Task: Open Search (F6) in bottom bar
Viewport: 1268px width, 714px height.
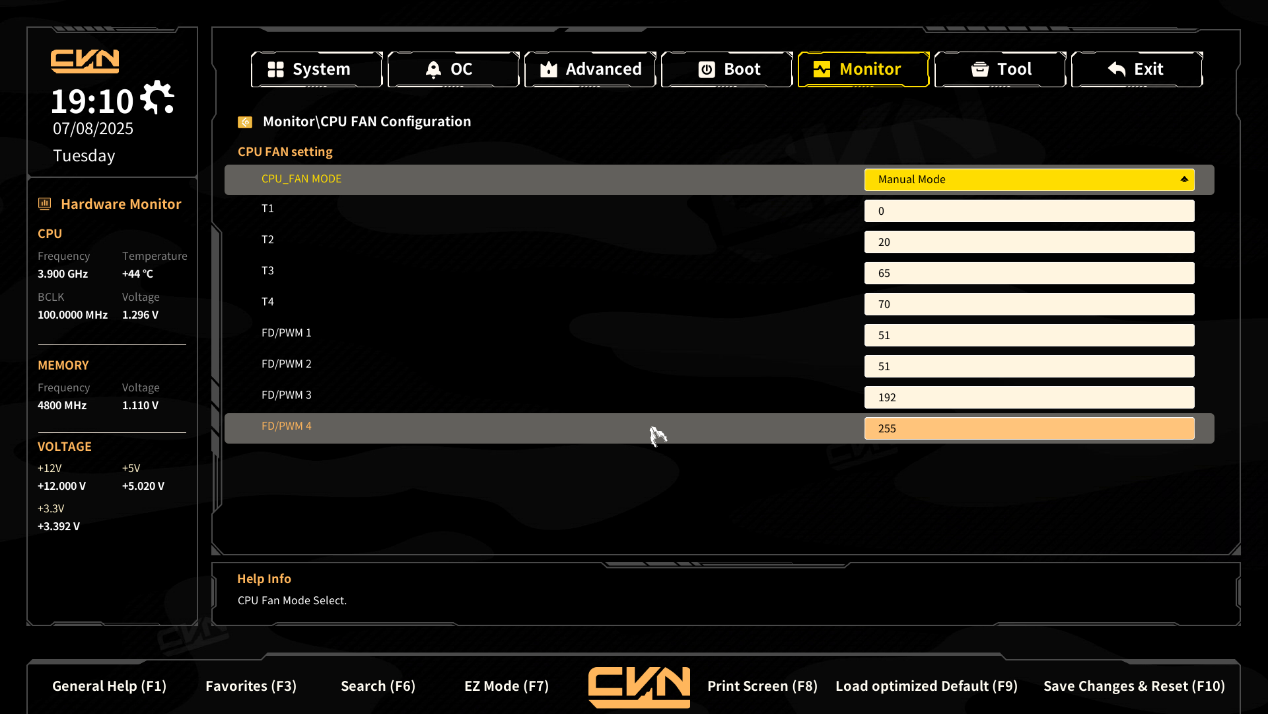Action: (378, 686)
